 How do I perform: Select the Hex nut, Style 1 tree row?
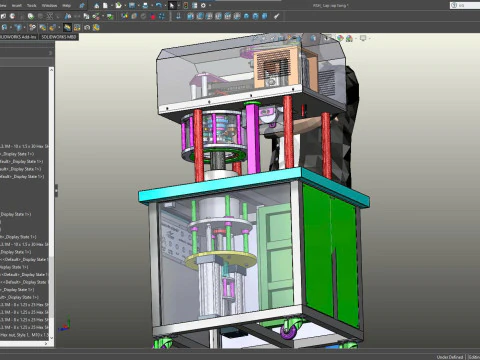(24, 335)
